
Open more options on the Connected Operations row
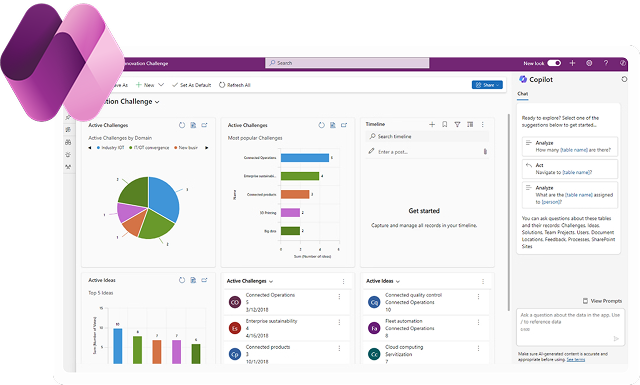339,296
